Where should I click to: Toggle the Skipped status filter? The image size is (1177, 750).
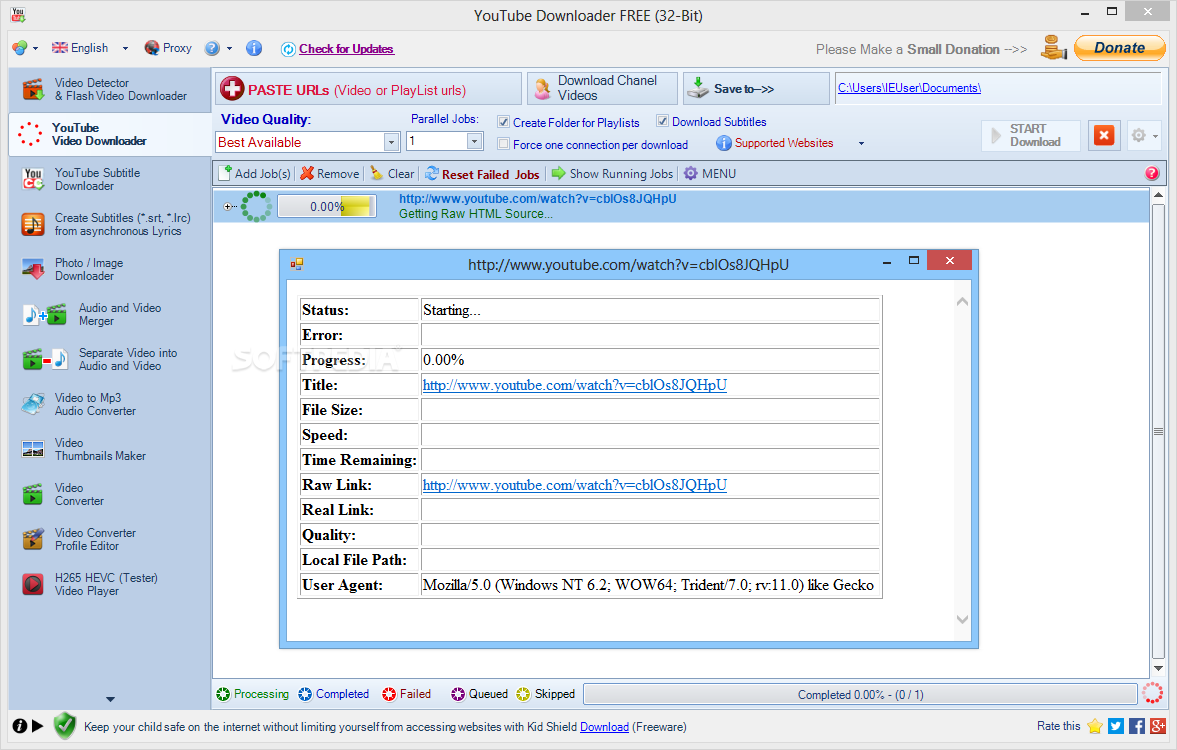546,694
